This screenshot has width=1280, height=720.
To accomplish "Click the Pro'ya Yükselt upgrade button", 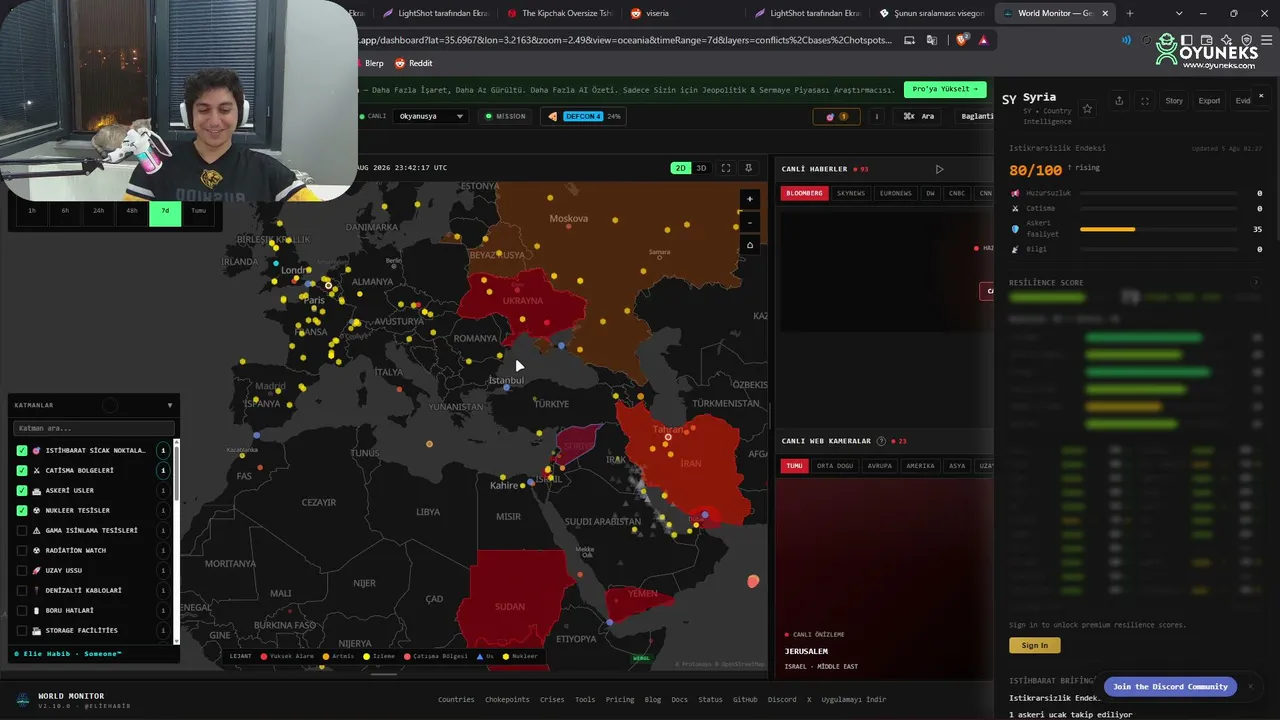I will coord(945,89).
